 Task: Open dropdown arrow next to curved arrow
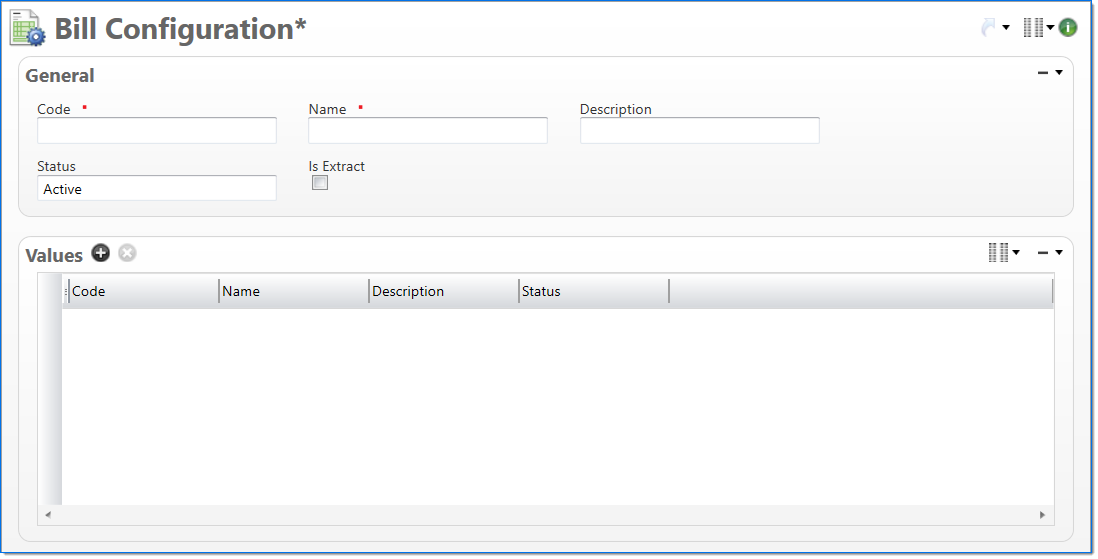1006,28
